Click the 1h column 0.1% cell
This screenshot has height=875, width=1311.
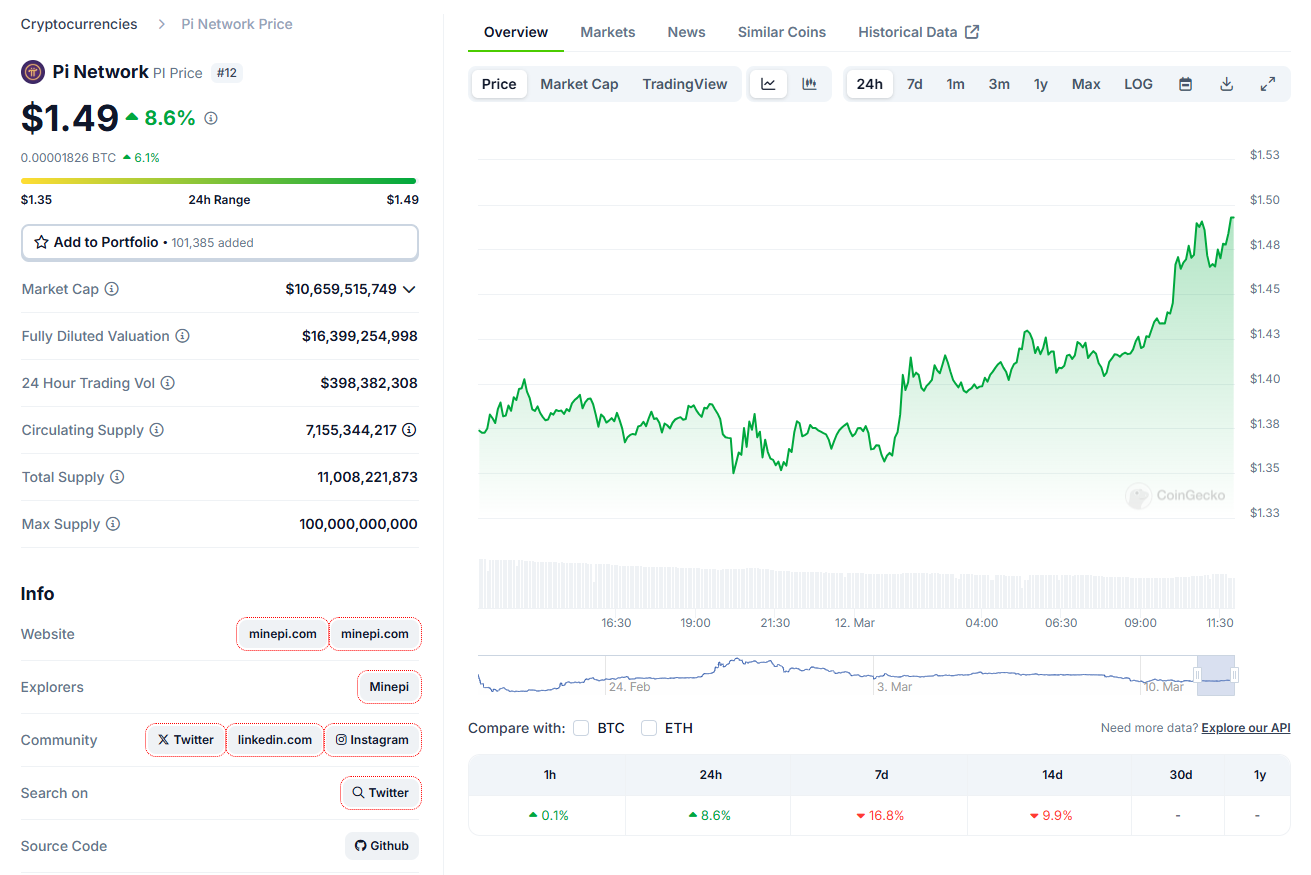point(548,815)
